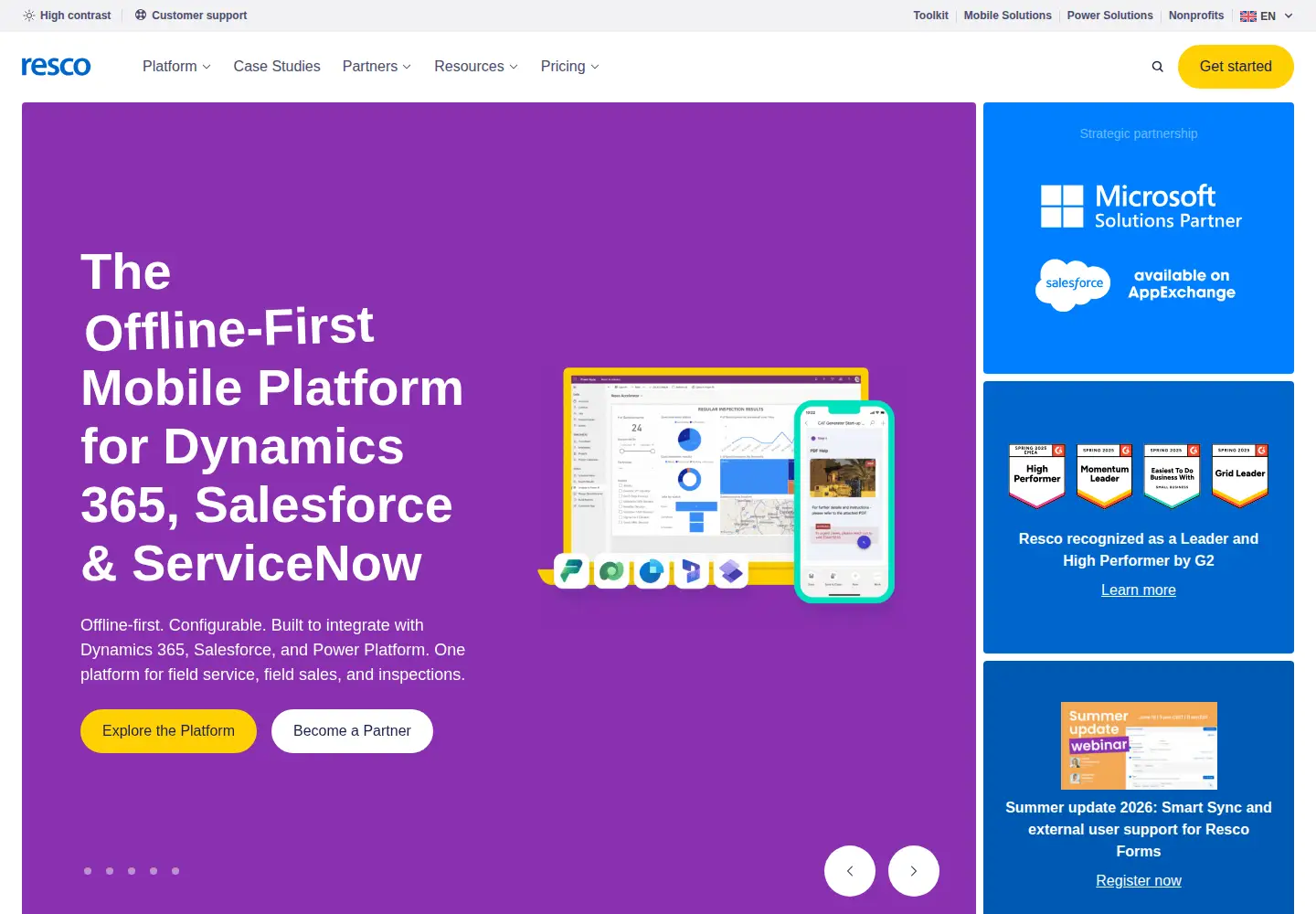
Task: Follow the Learn more link
Action: click(x=1139, y=590)
